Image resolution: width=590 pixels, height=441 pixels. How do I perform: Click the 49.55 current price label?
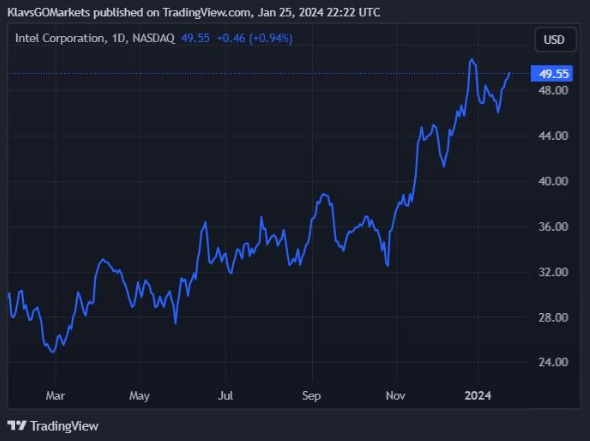(x=552, y=74)
